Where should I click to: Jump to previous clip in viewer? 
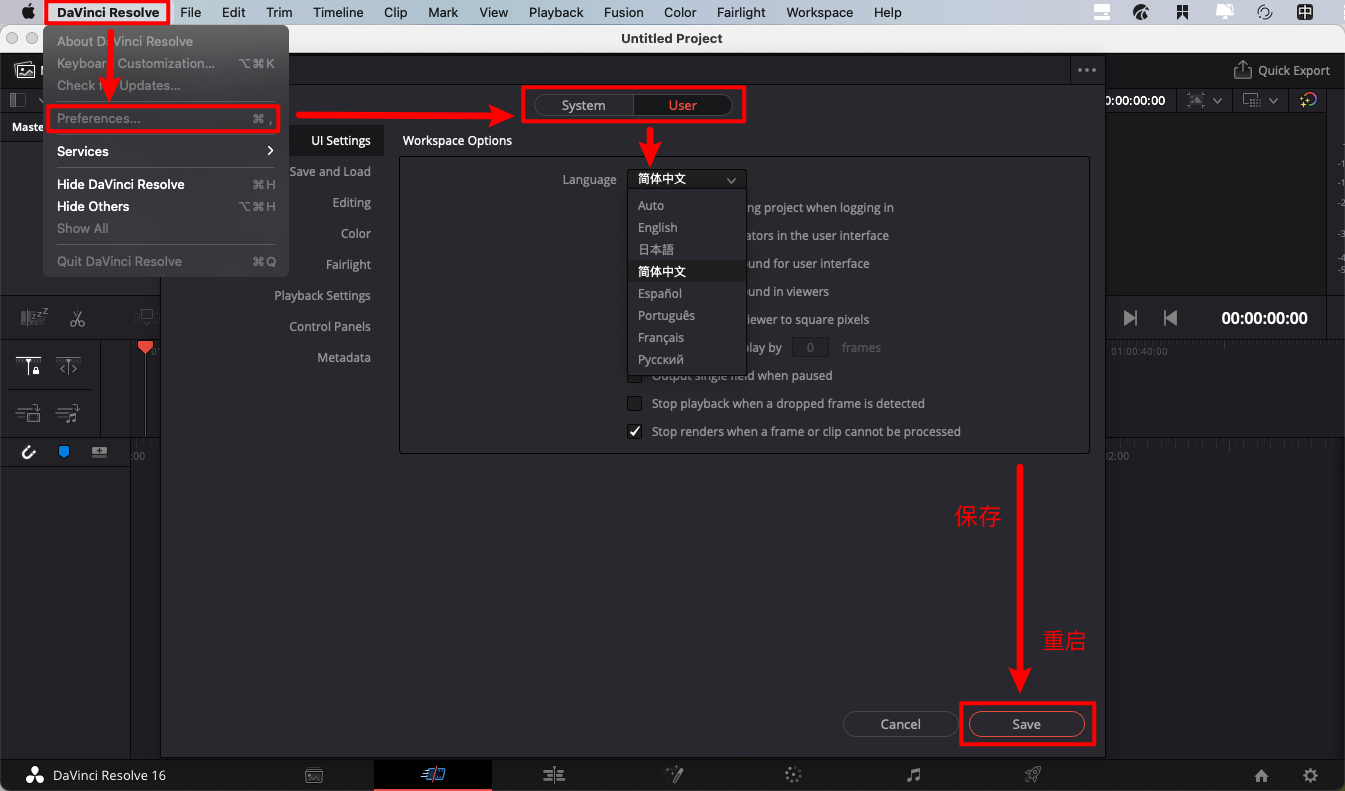point(1170,318)
